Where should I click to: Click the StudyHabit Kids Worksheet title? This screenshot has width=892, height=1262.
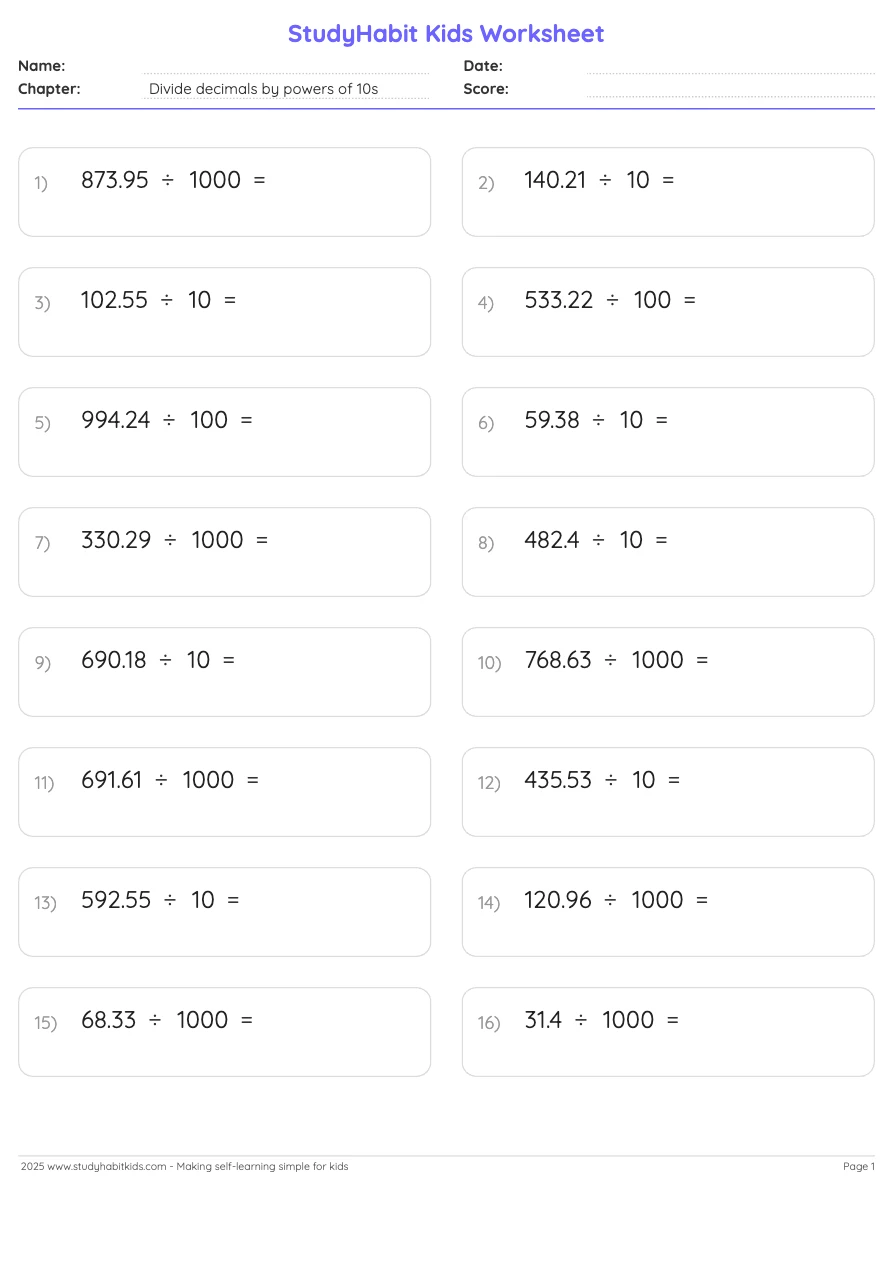click(446, 34)
